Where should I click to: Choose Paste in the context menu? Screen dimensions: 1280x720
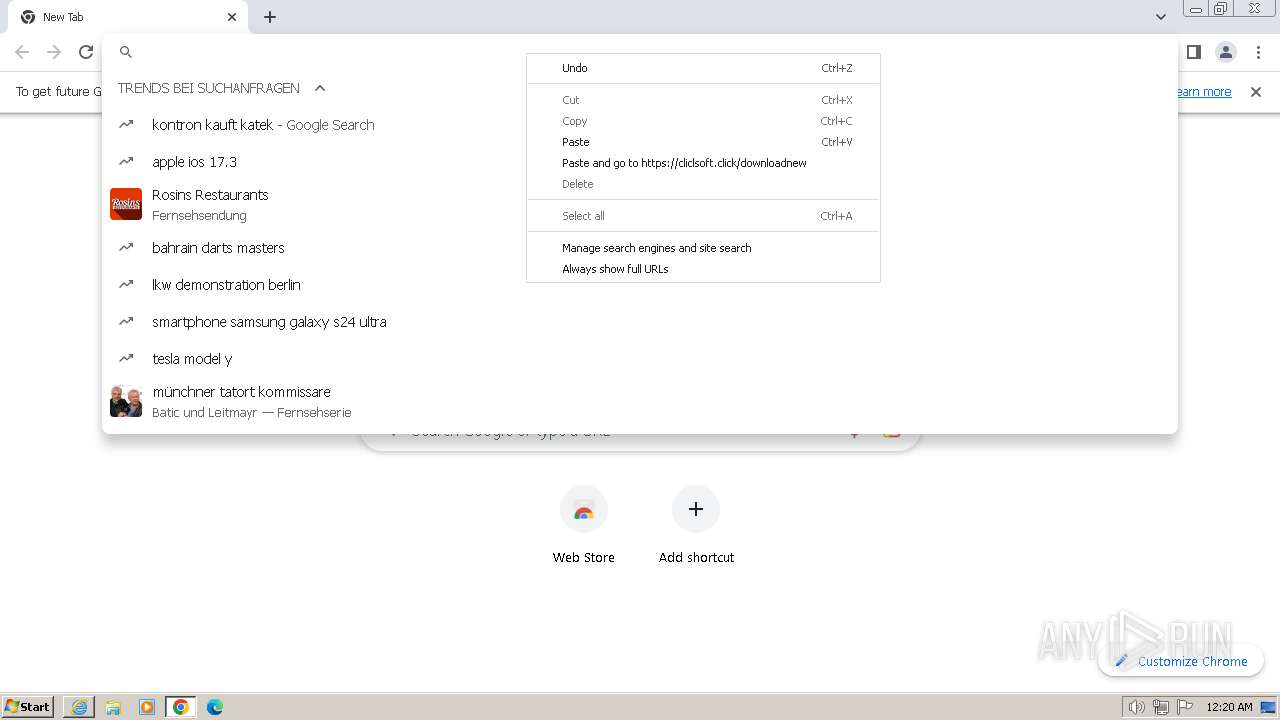tap(703, 142)
